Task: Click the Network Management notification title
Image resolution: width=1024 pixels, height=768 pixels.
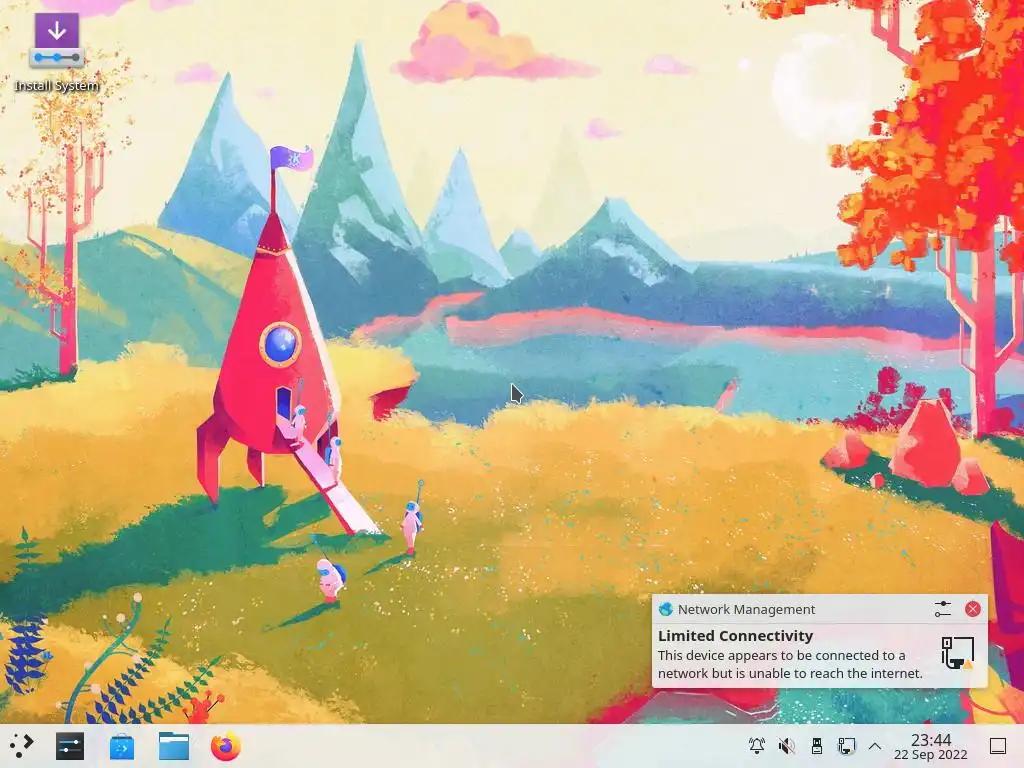Action: [746, 609]
